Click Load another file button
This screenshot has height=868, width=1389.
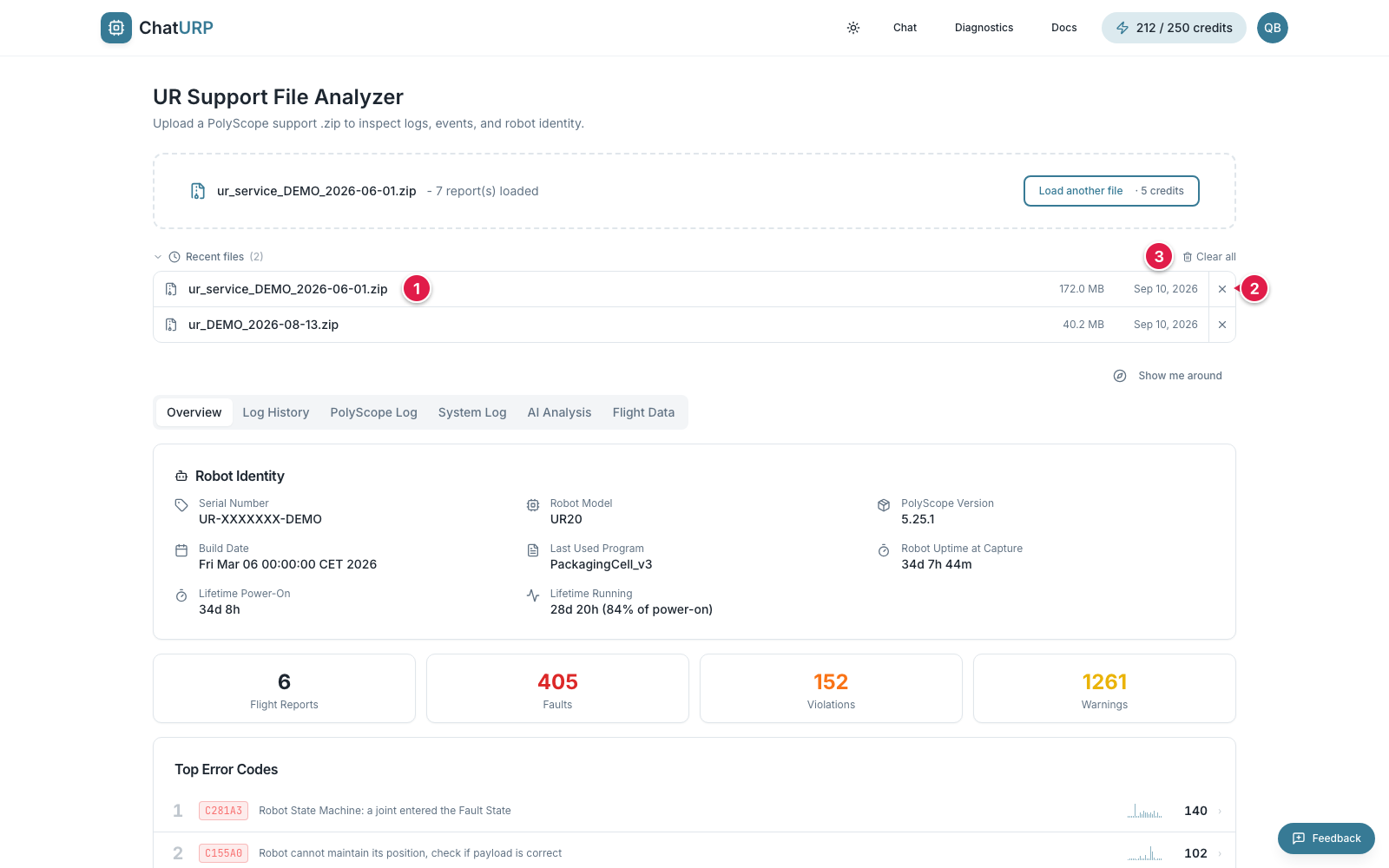(1111, 191)
